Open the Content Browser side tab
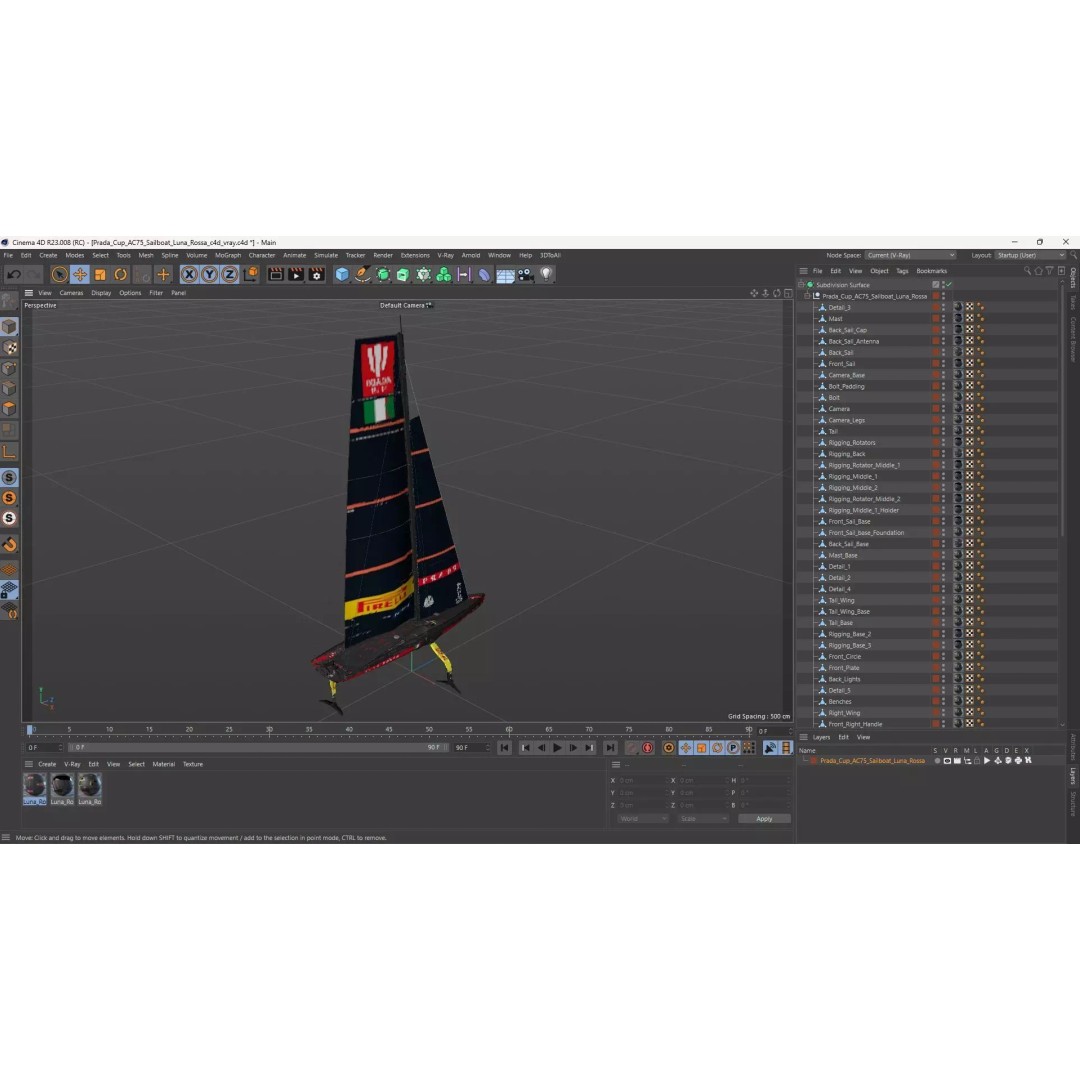The height and width of the screenshot is (1080, 1080). 1073,339
